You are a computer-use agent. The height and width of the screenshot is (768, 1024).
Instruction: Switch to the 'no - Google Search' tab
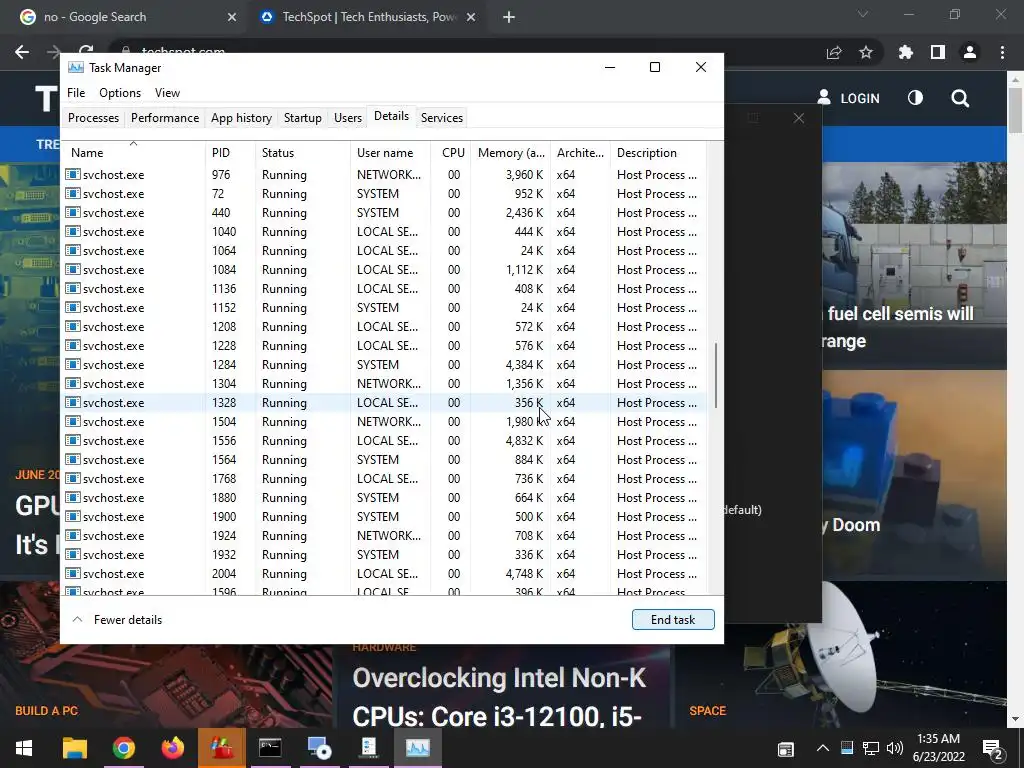tap(128, 17)
